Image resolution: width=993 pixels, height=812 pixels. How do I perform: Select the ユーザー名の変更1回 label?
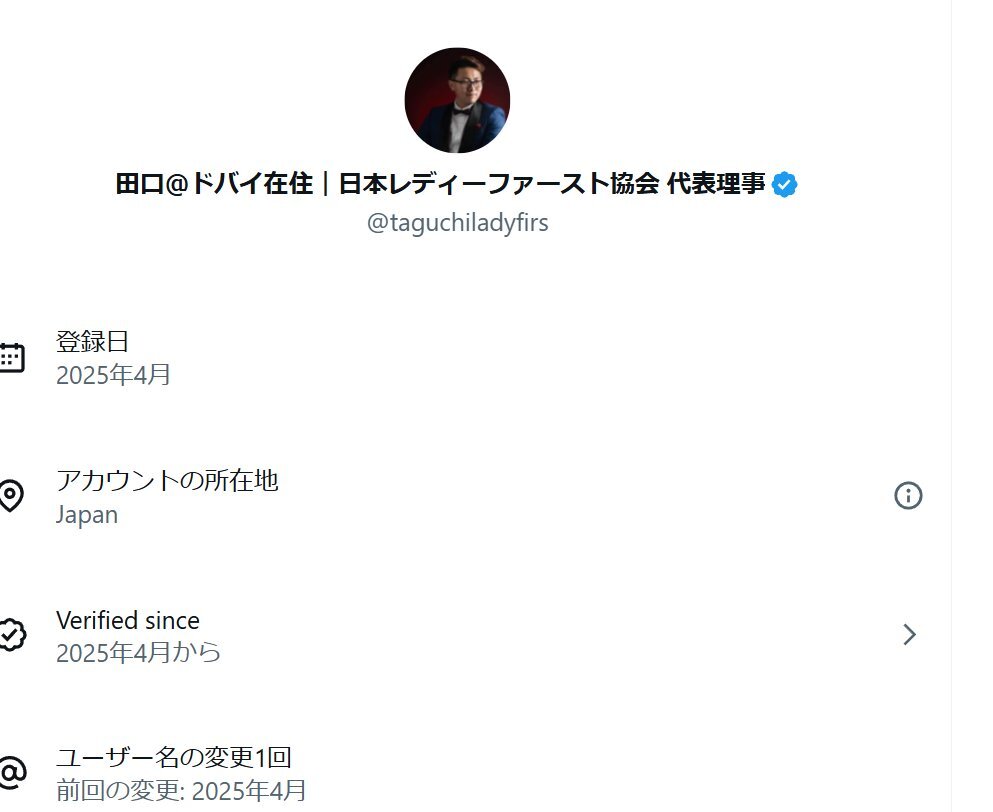(x=173, y=757)
